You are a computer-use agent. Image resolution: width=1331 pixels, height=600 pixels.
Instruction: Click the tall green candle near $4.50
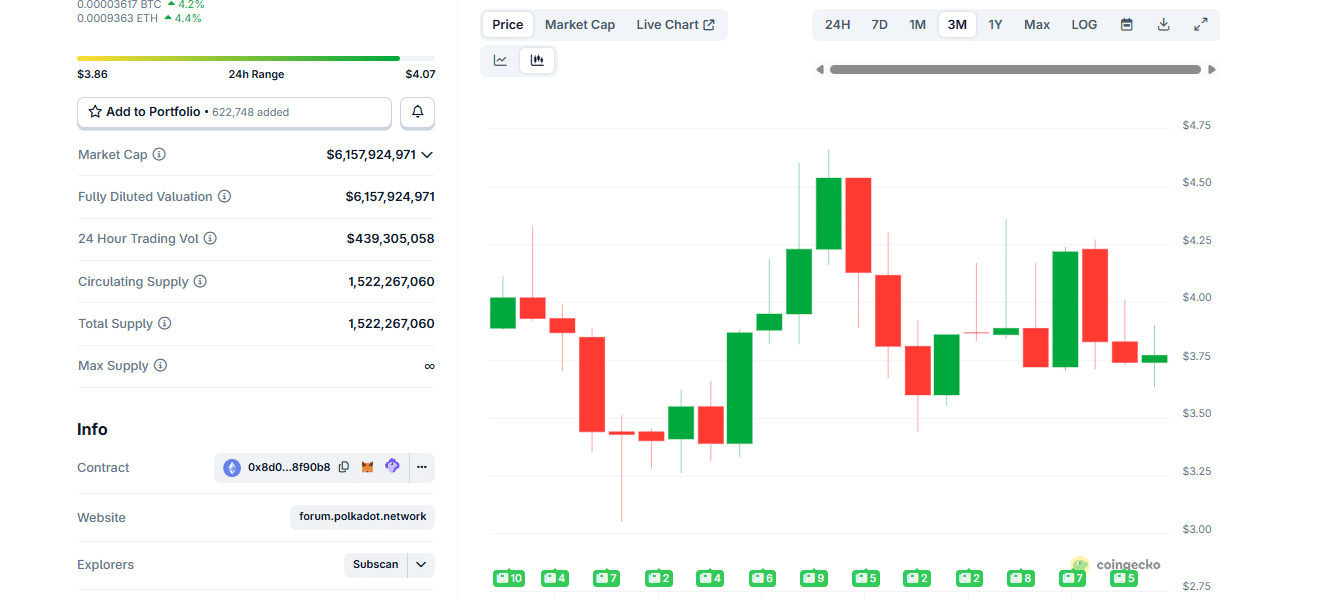point(828,213)
